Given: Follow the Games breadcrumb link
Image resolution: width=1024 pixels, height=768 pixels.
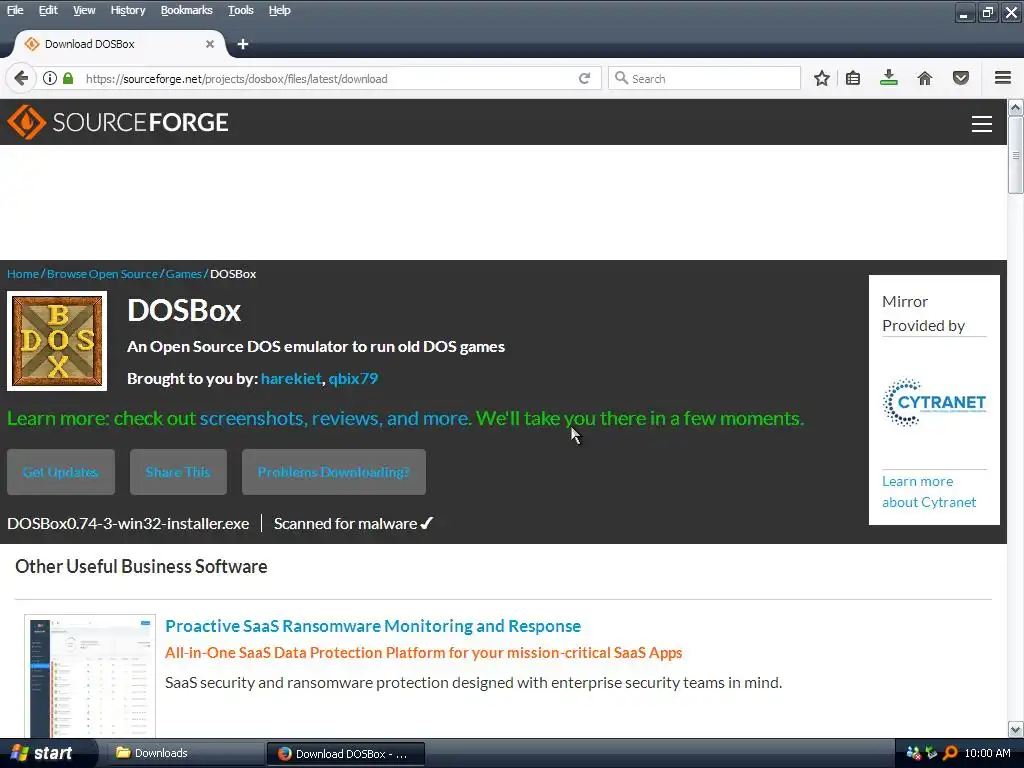Looking at the screenshot, I should [x=184, y=274].
